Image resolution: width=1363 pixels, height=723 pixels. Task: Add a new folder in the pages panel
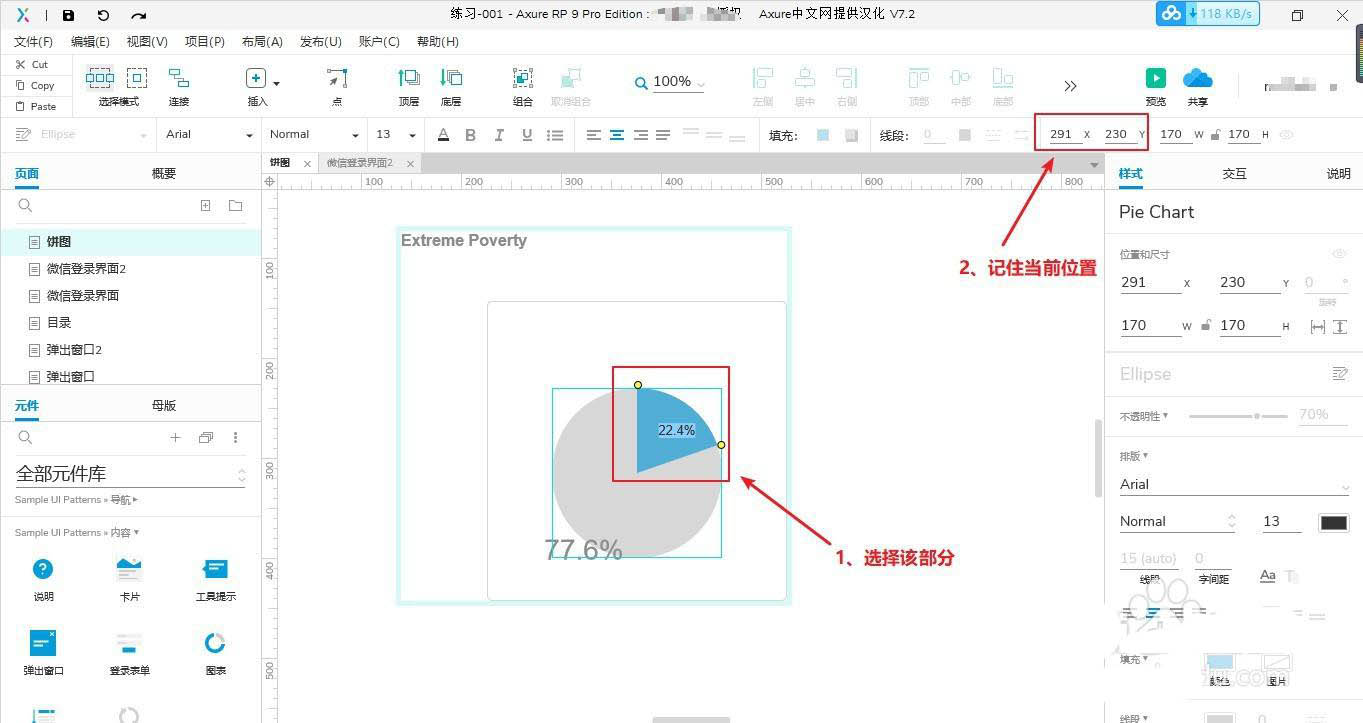(236, 206)
